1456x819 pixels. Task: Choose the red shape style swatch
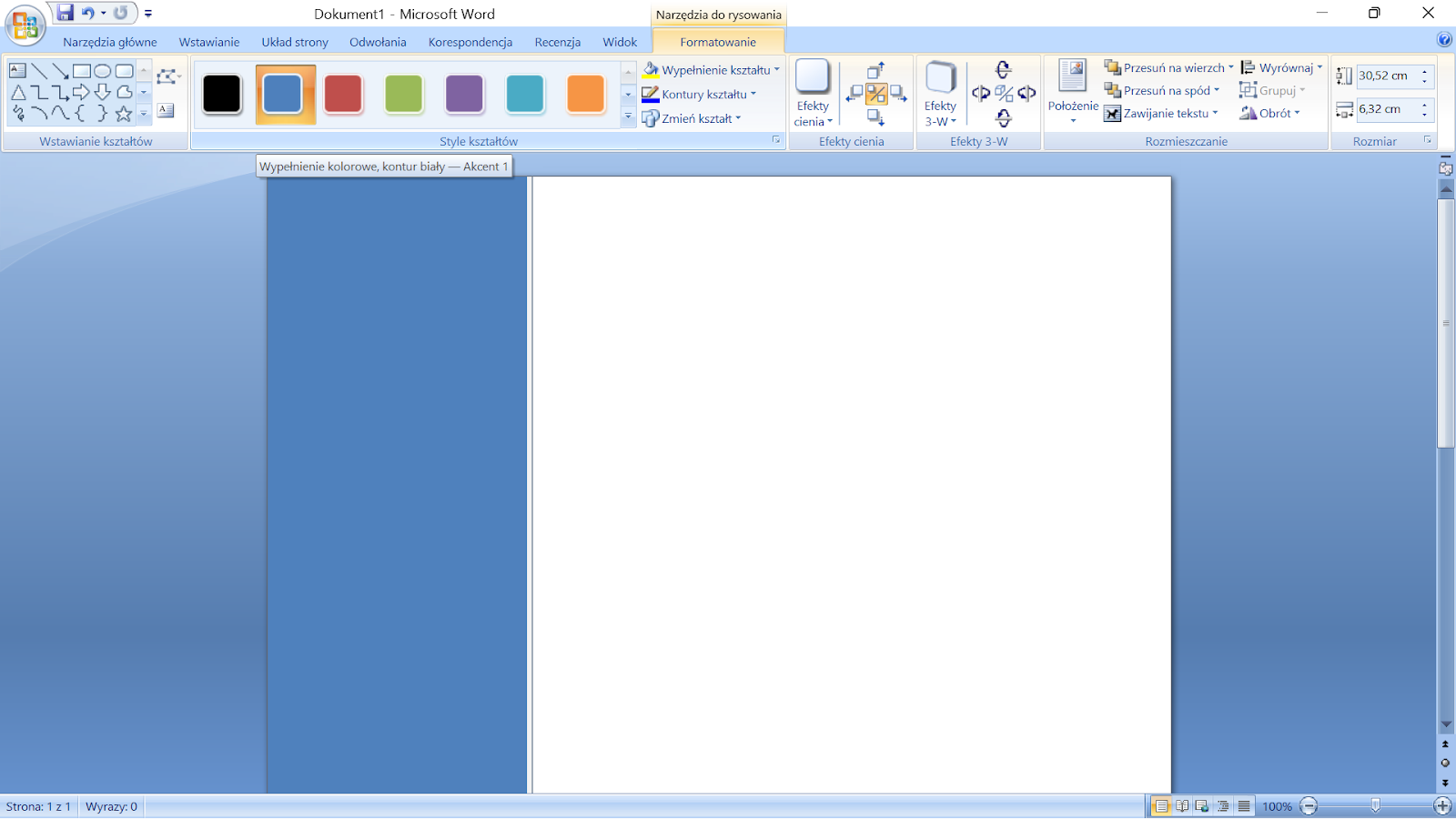[343, 94]
